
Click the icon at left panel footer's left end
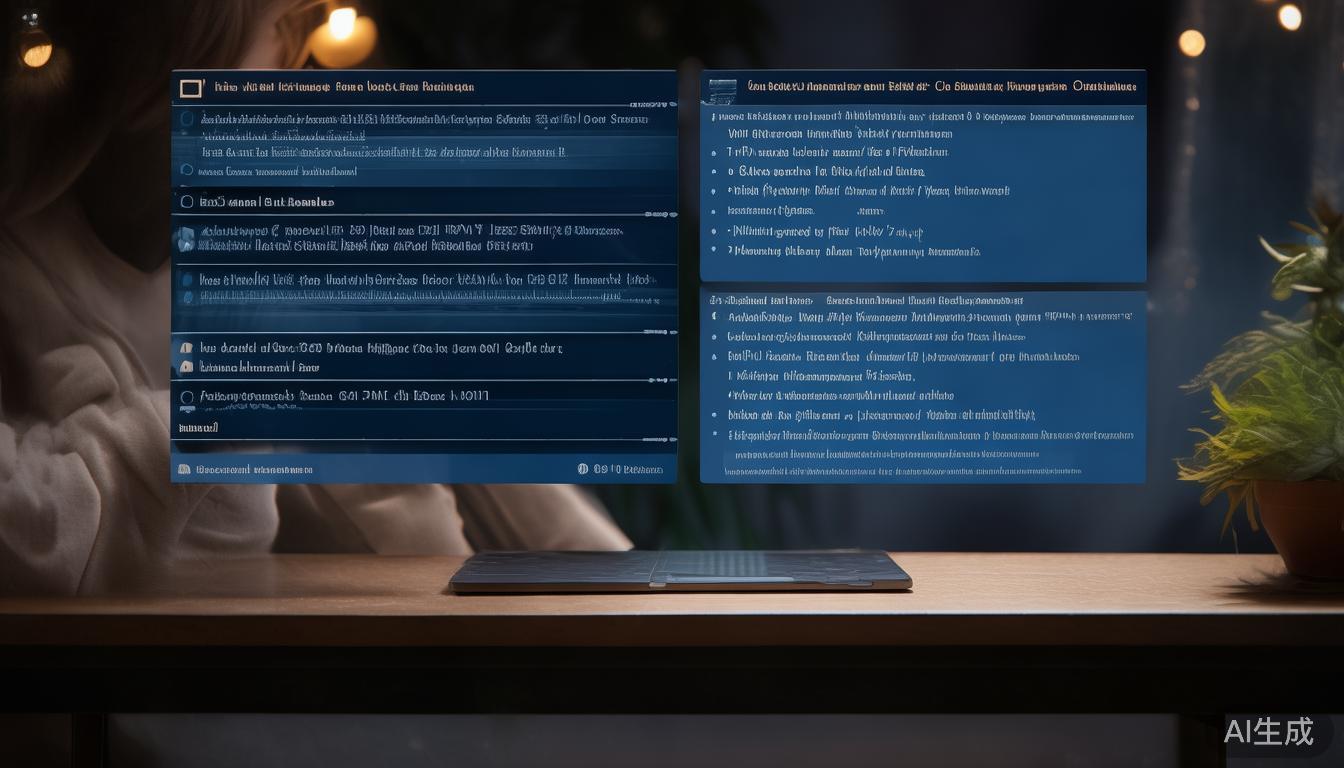tap(184, 469)
